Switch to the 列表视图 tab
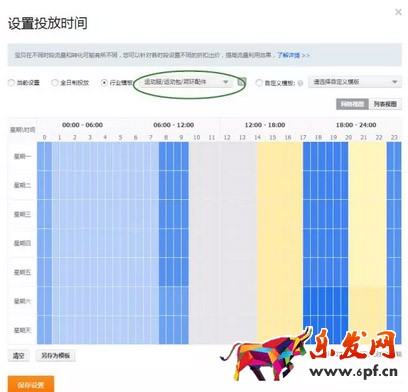This screenshot has height=392, width=408. (x=385, y=104)
